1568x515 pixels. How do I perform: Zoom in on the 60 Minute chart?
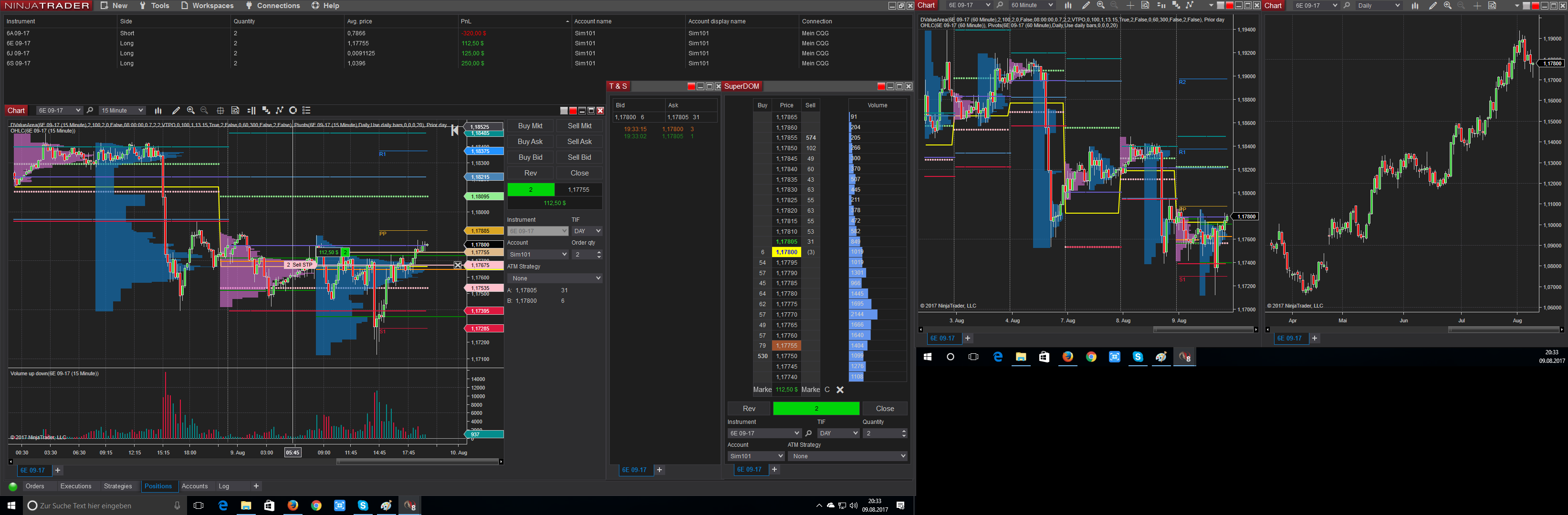tap(1100, 5)
